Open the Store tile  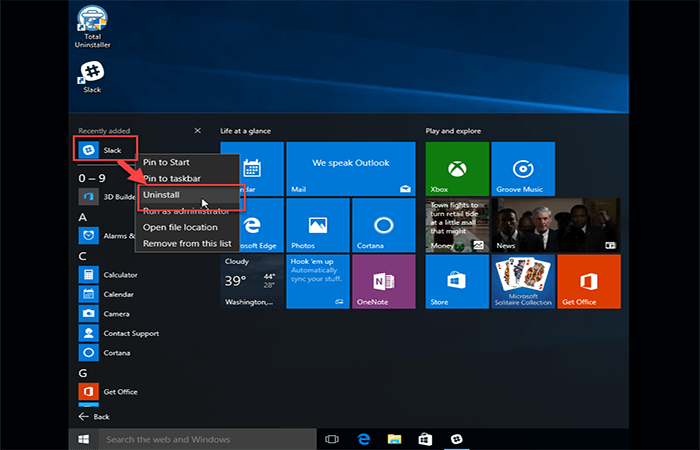(457, 281)
